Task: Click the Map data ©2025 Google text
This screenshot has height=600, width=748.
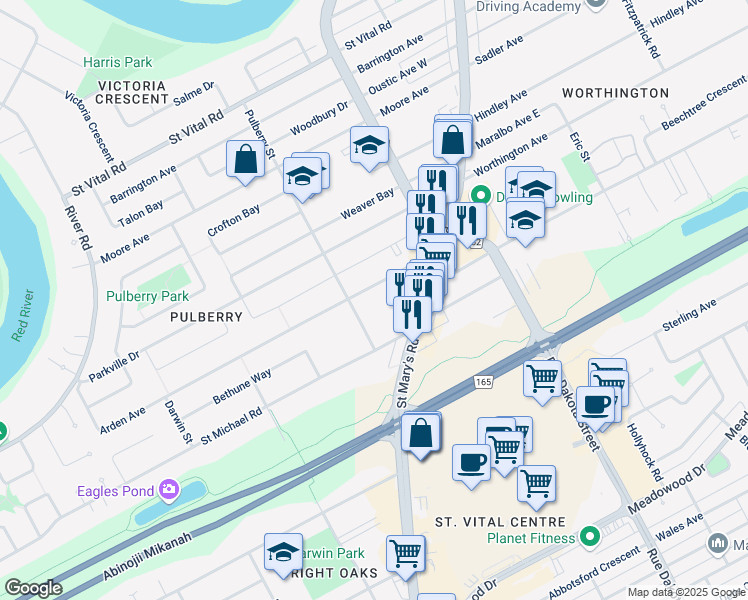Action: click(x=687, y=593)
